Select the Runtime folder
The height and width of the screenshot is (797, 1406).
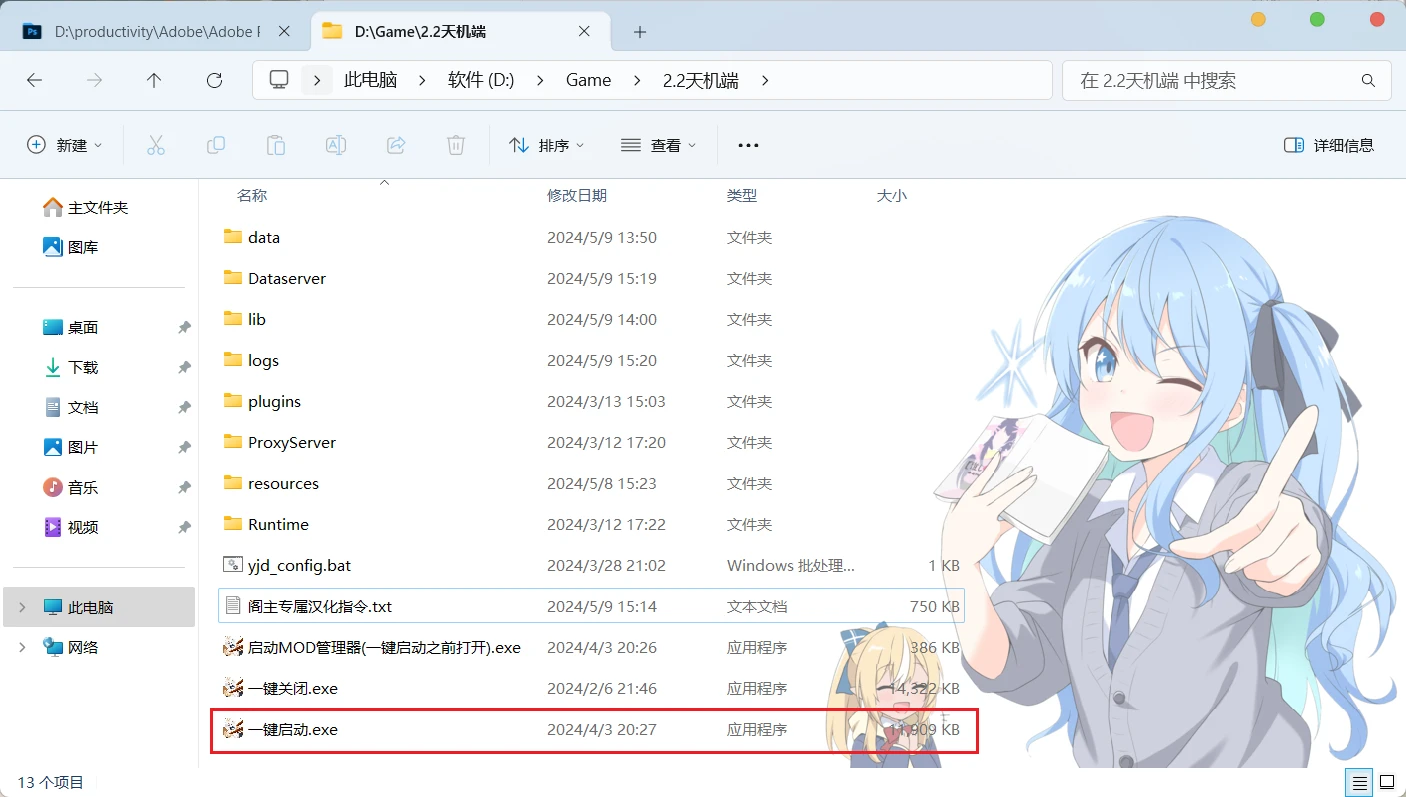tap(592, 524)
